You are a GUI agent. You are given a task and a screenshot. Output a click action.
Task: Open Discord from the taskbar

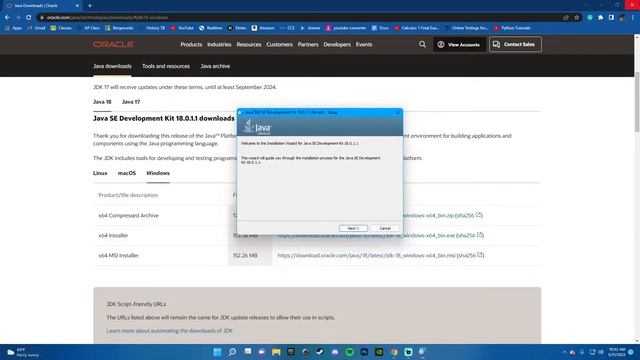[x=335, y=352]
